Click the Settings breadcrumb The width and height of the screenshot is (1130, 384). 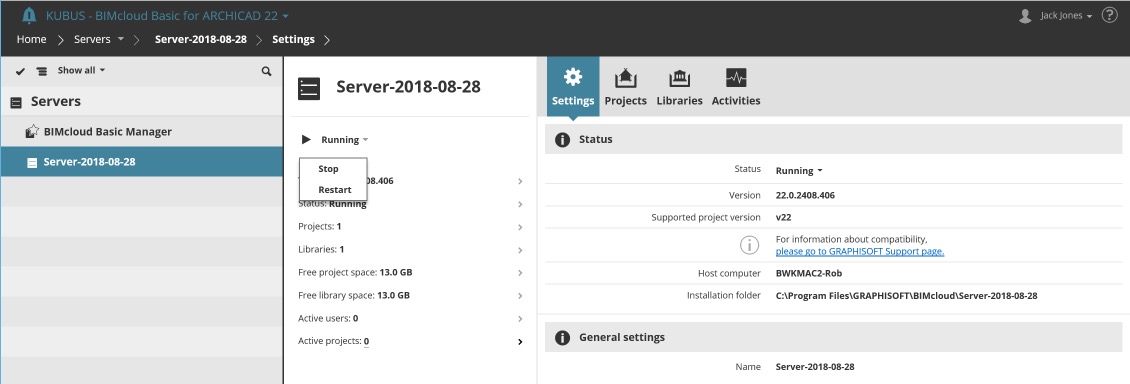point(293,39)
